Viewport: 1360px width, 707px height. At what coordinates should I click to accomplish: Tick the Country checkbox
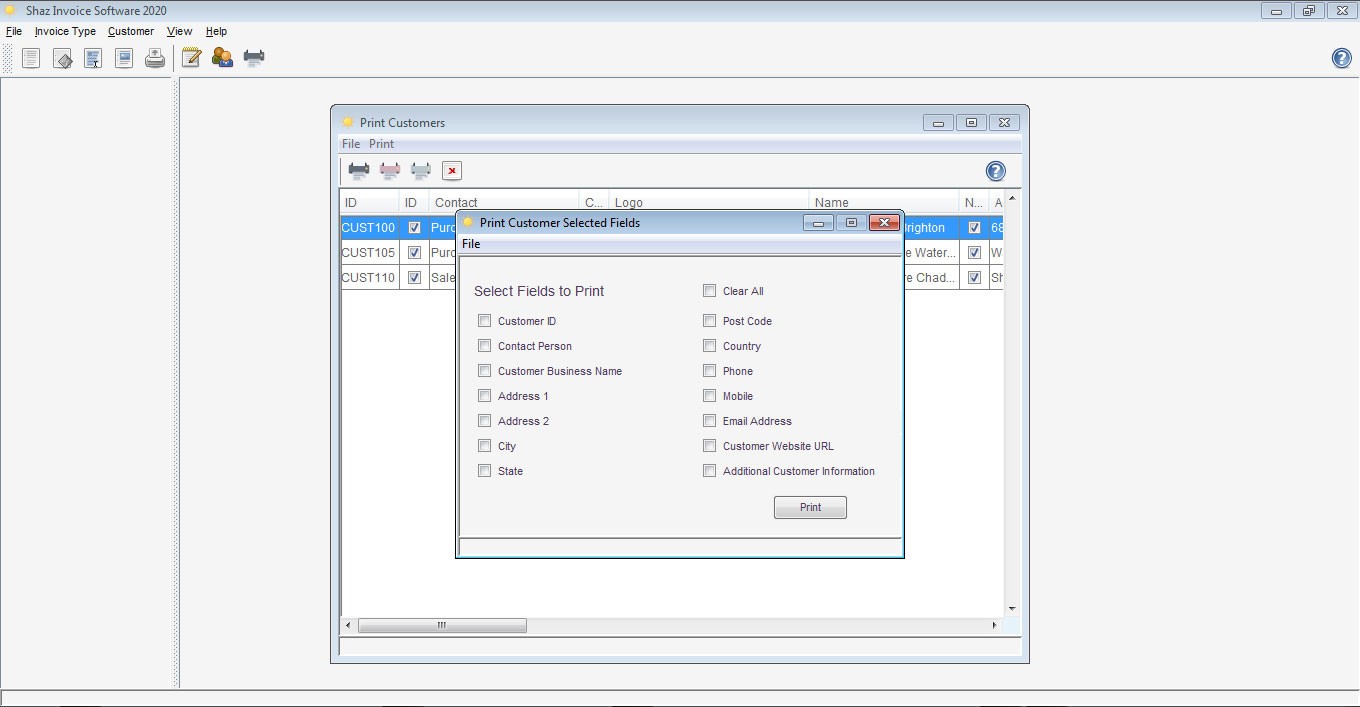[x=710, y=346]
